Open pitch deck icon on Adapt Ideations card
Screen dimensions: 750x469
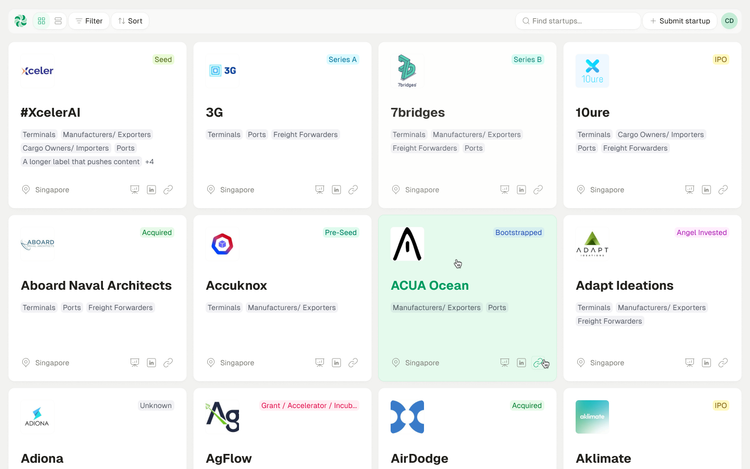point(689,363)
